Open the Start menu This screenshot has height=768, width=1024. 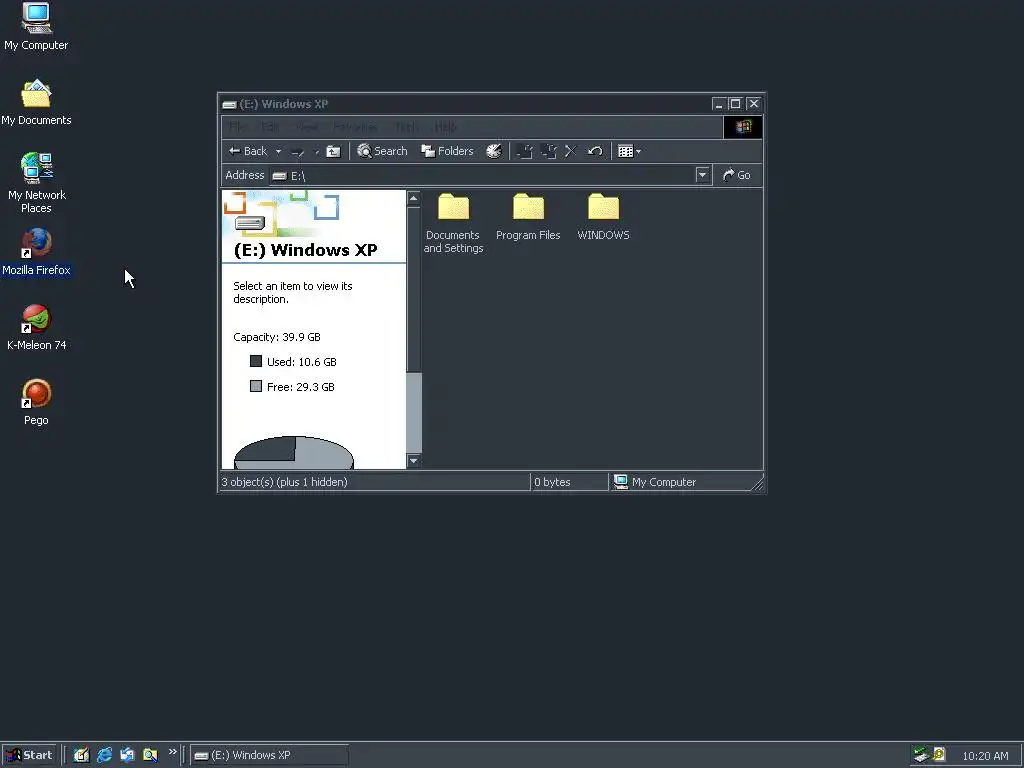coord(29,755)
